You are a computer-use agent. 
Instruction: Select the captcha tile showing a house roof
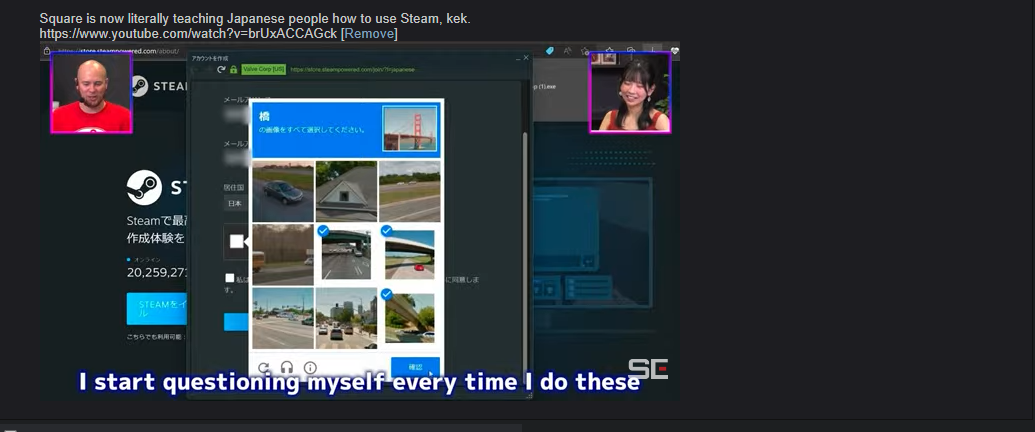(x=346, y=191)
